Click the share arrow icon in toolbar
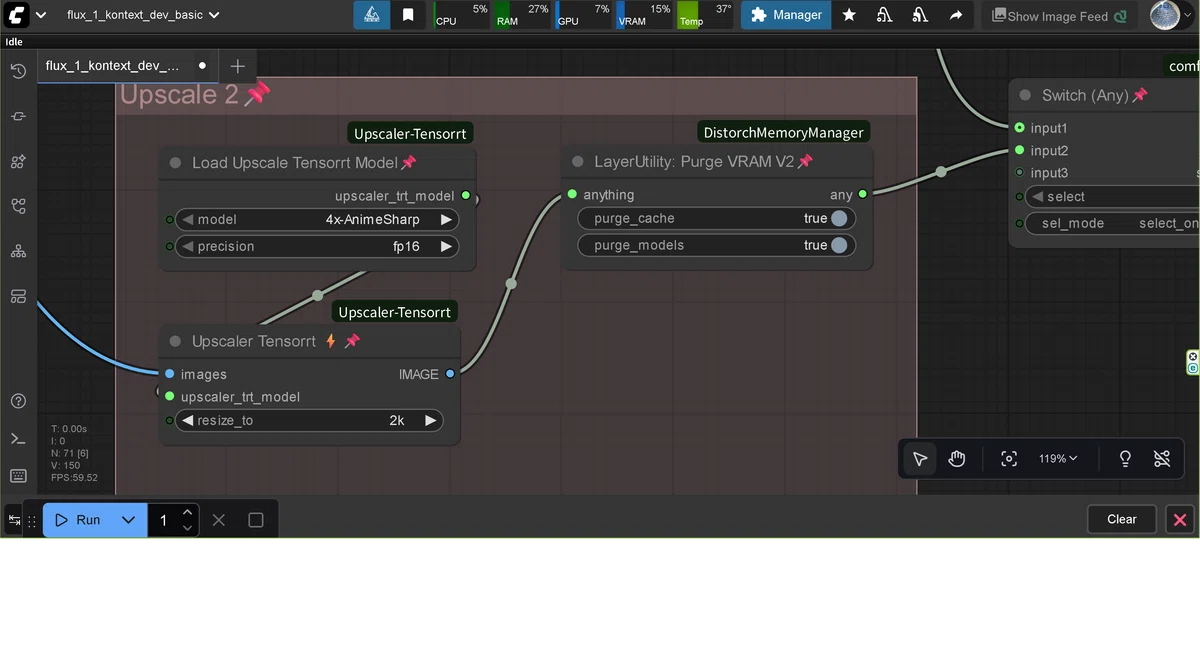The width and height of the screenshot is (1200, 650). coord(956,15)
